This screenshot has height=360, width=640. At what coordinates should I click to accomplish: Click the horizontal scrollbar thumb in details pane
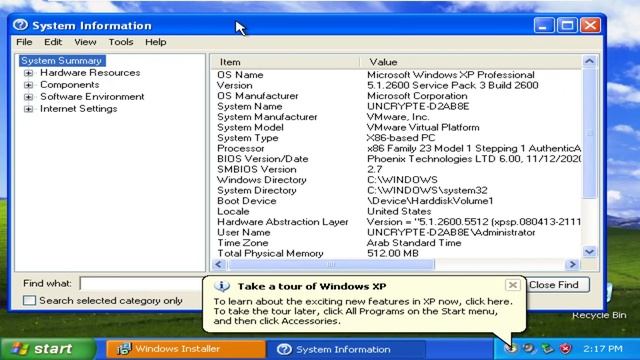click(331, 264)
